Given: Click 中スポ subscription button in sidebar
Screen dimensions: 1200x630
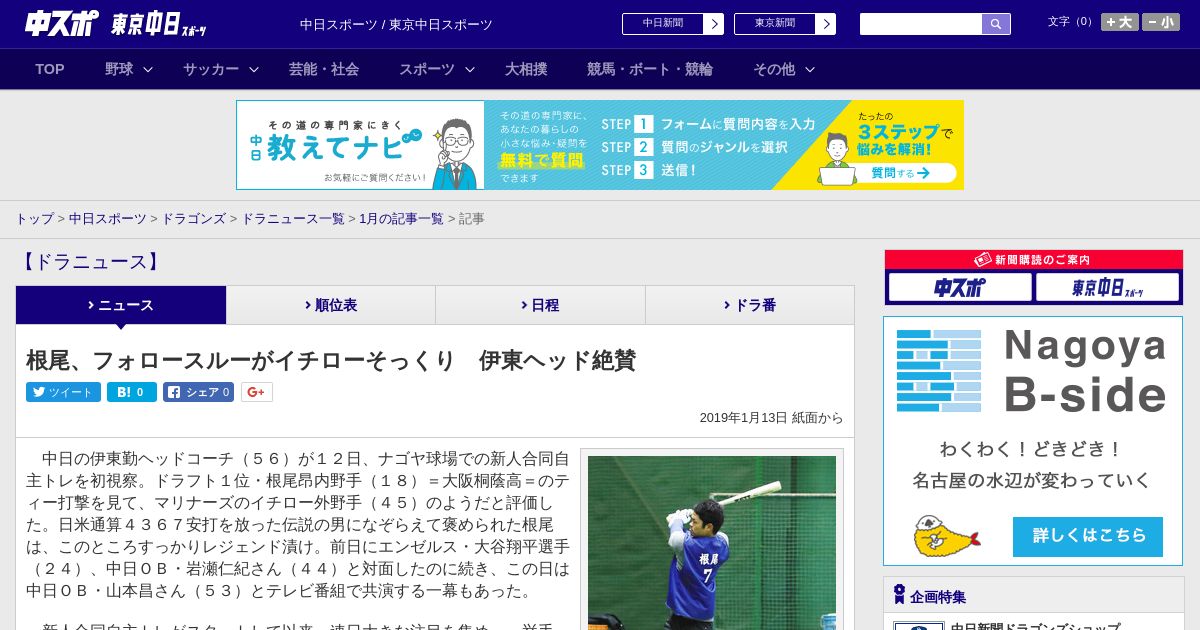Looking at the screenshot, I should [x=960, y=288].
